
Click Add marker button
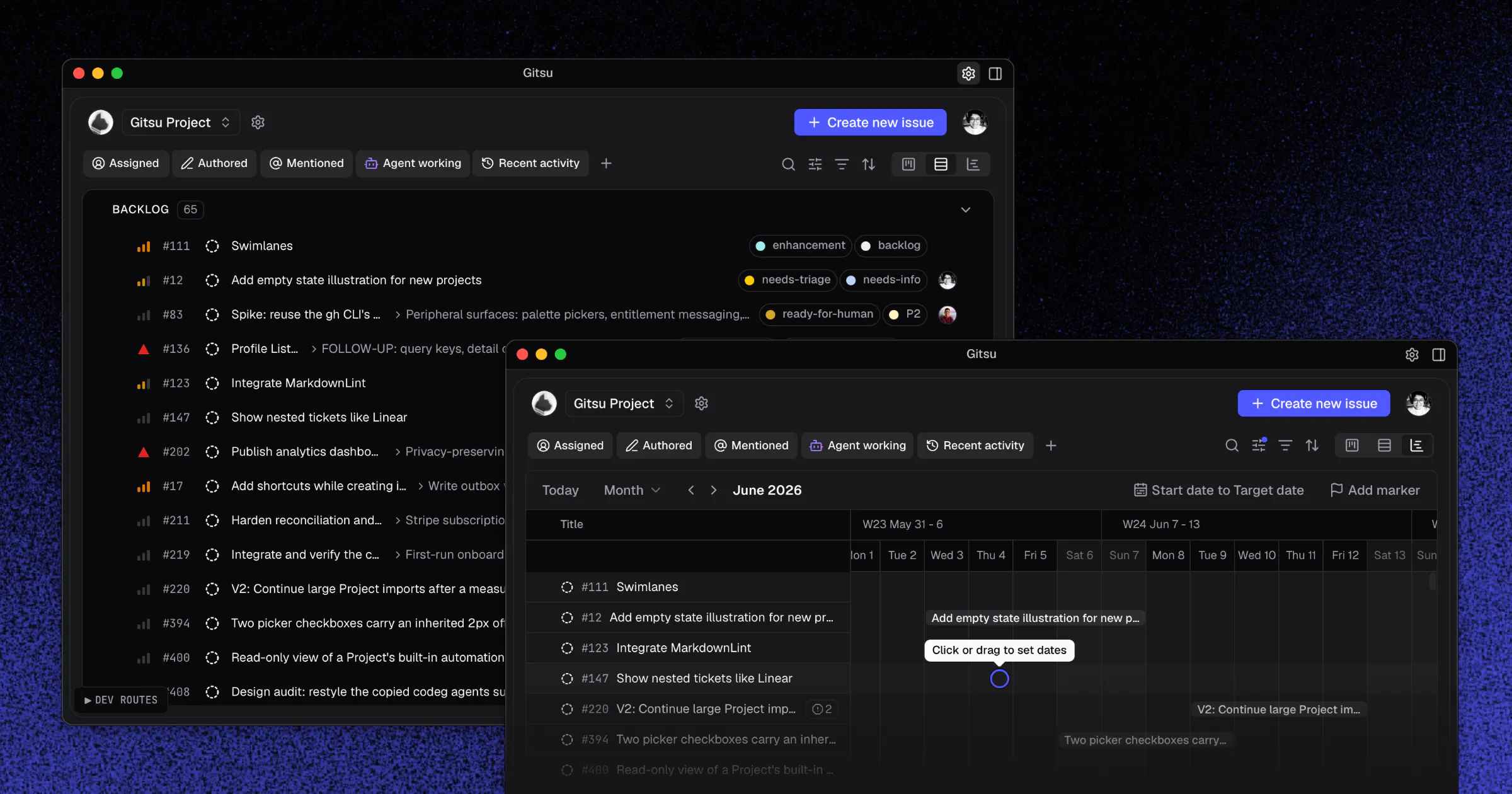[1375, 490]
